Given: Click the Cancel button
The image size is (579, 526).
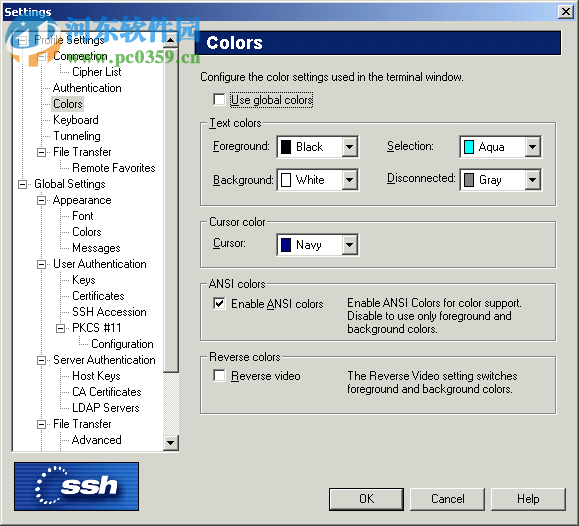Looking at the screenshot, I should pos(448,499).
